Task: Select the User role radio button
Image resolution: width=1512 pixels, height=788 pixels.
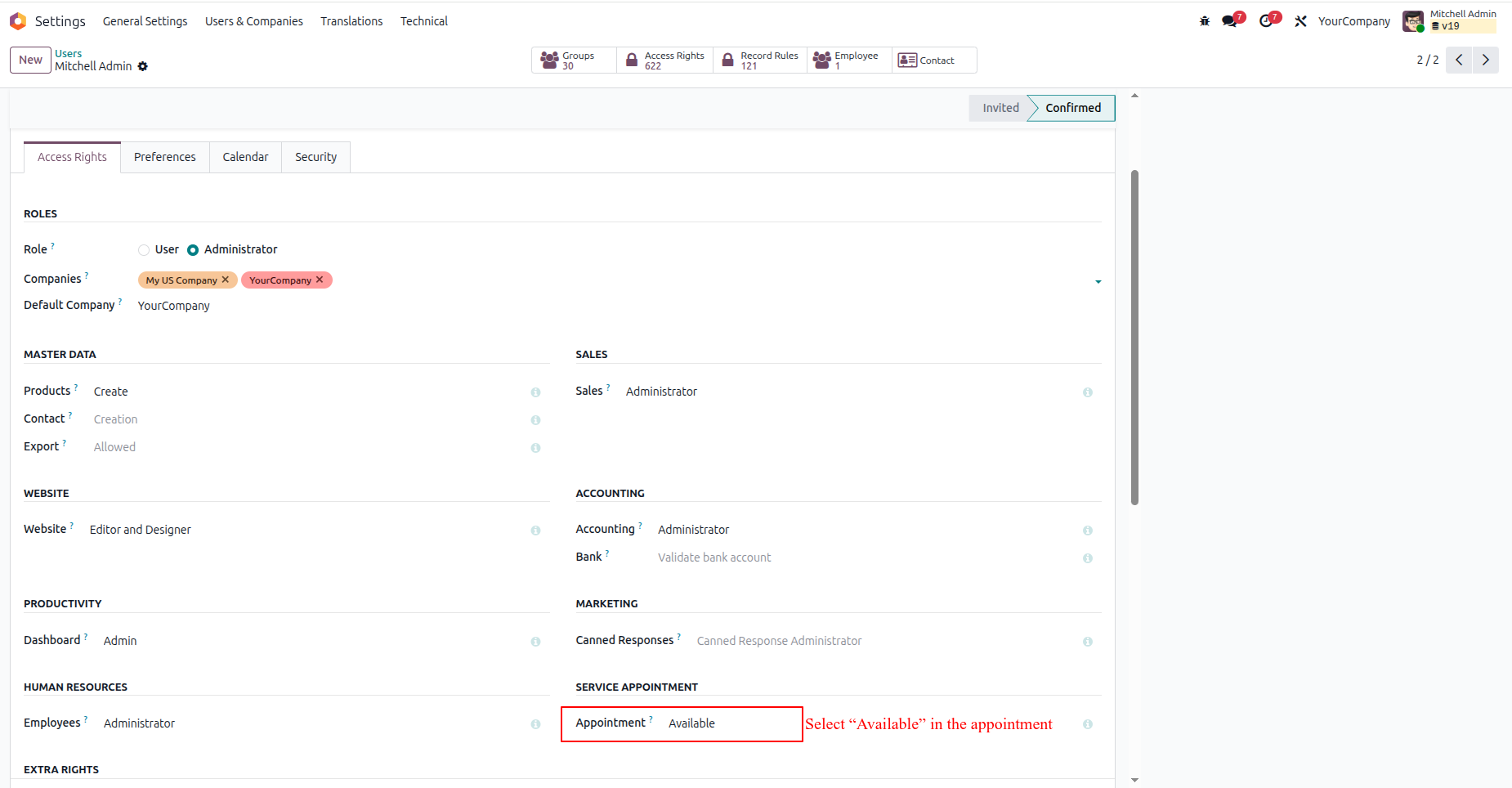Action: (144, 250)
